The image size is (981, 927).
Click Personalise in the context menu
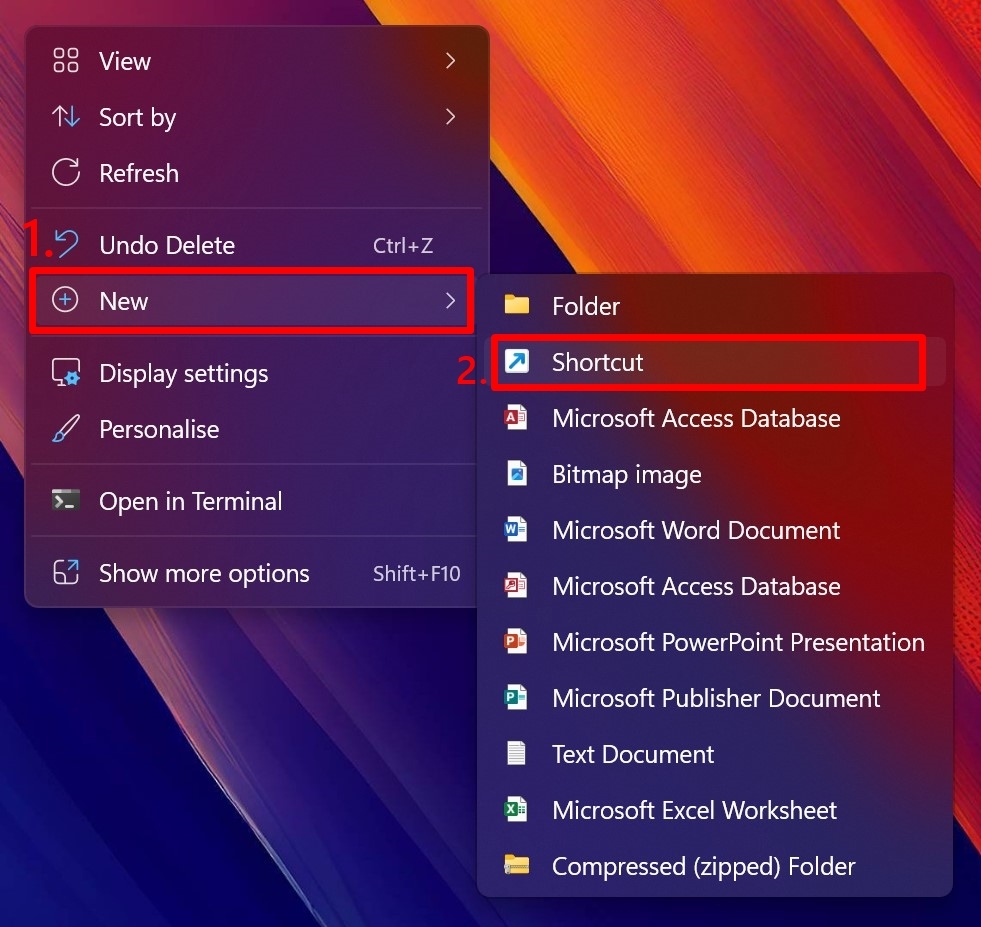[158, 429]
